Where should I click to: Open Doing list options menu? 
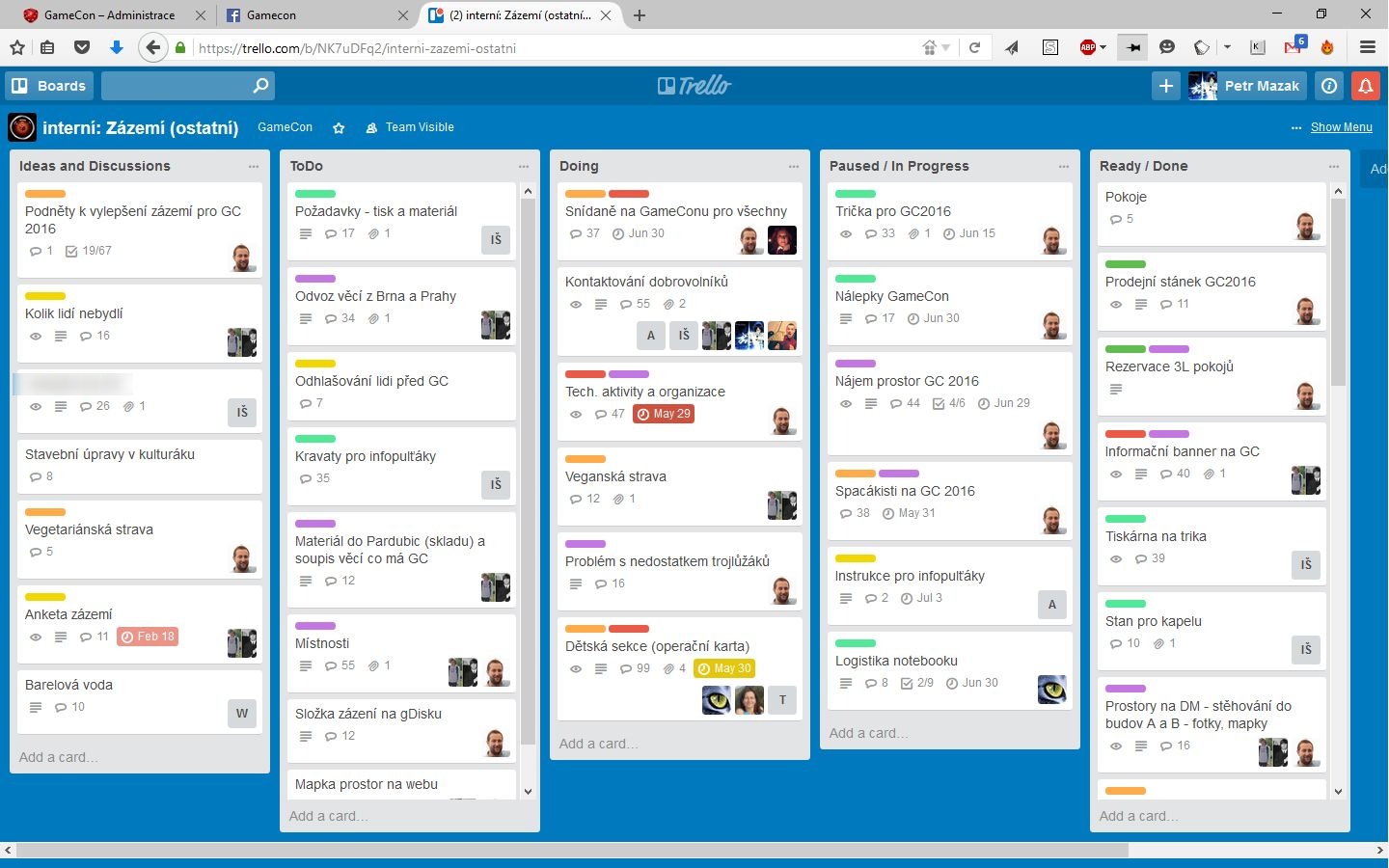[x=794, y=166]
